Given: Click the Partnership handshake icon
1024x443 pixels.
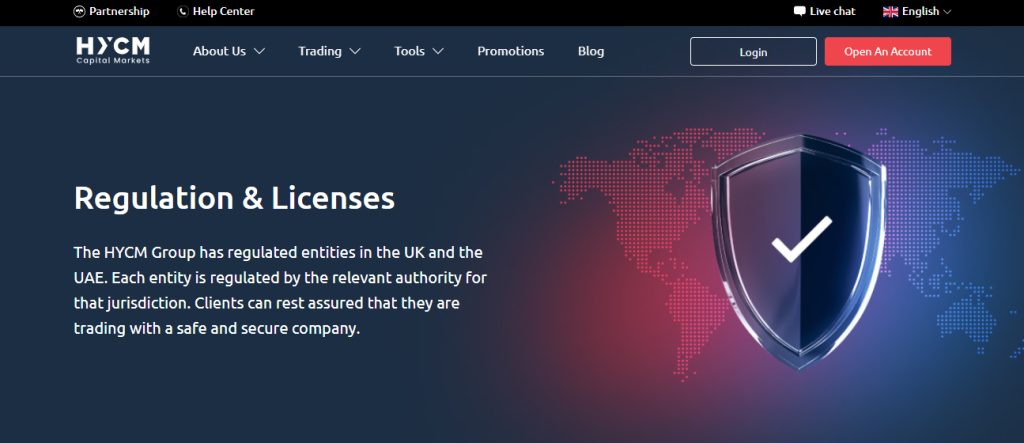Looking at the screenshot, I should 80,12.
